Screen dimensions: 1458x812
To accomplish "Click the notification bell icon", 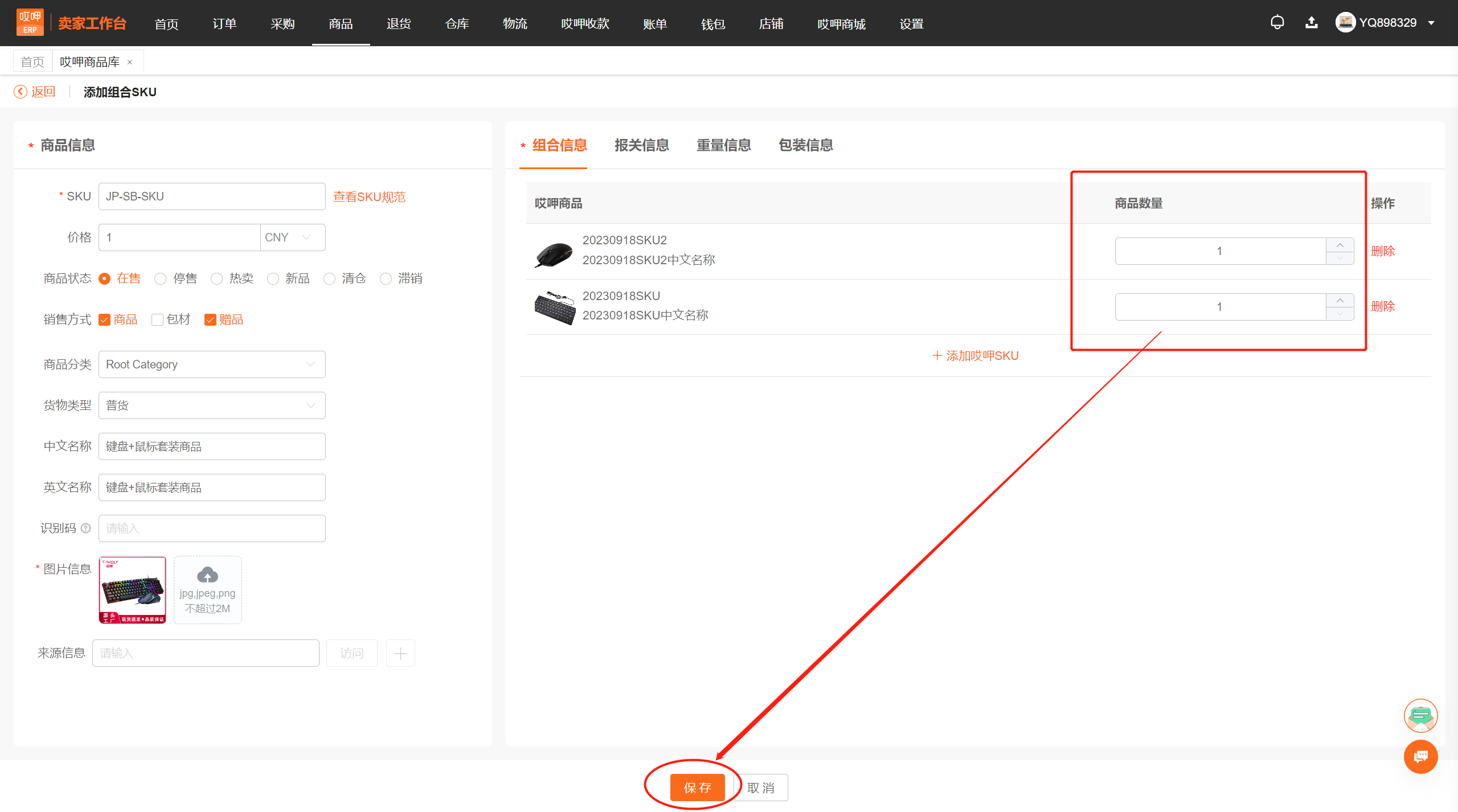I will pyautogui.click(x=1277, y=23).
